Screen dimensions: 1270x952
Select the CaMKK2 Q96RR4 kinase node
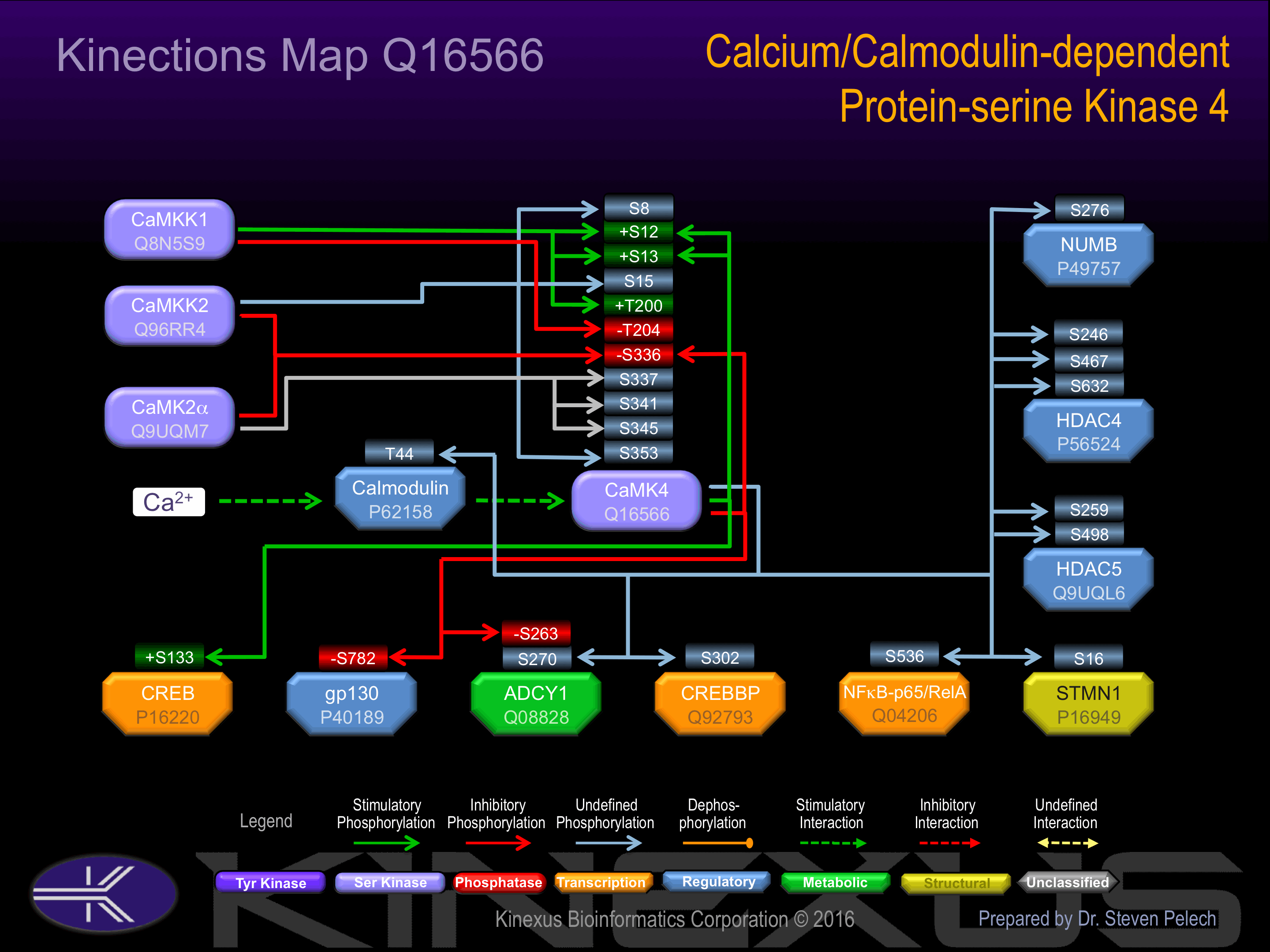[169, 316]
